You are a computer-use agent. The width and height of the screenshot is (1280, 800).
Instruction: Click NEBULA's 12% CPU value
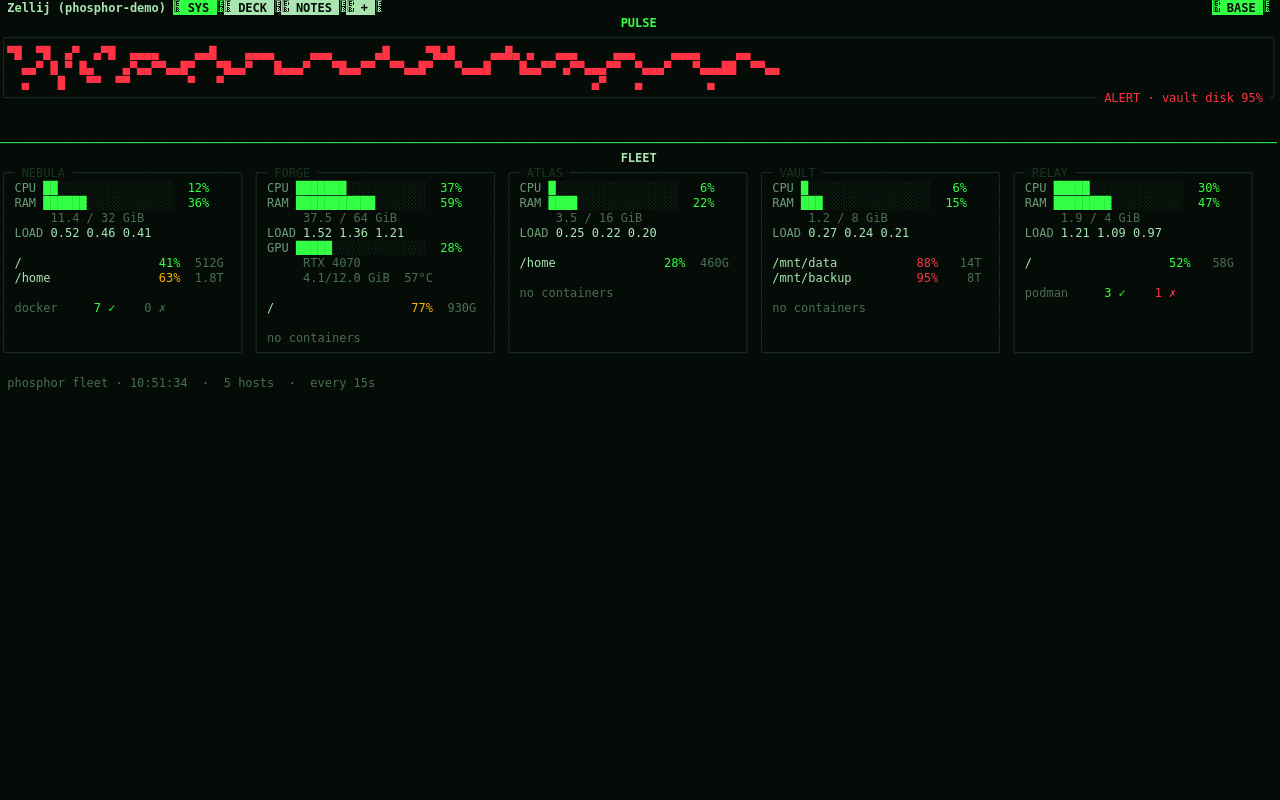(x=198, y=188)
